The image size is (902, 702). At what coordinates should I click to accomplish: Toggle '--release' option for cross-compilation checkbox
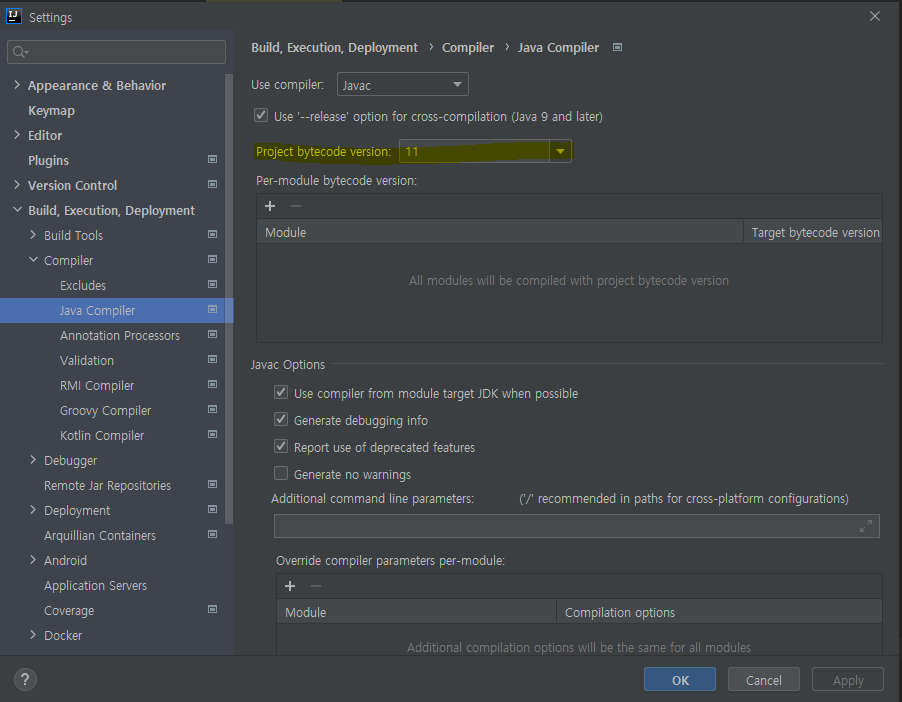point(261,116)
